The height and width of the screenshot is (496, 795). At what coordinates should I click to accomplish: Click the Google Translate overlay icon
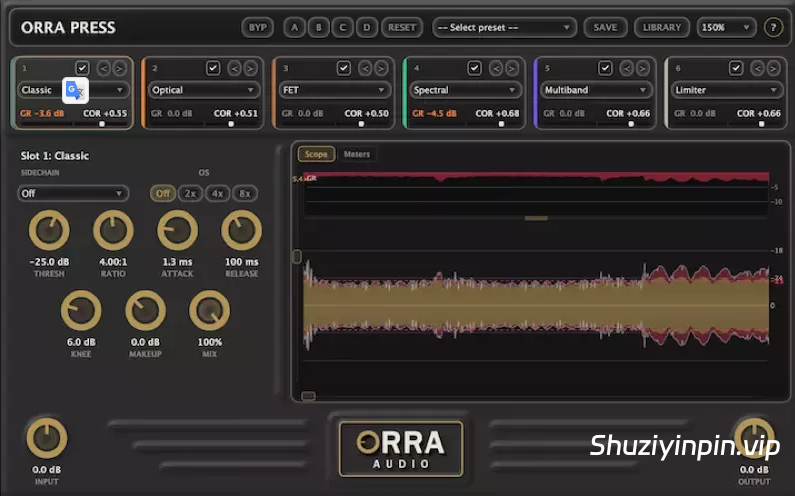75,91
